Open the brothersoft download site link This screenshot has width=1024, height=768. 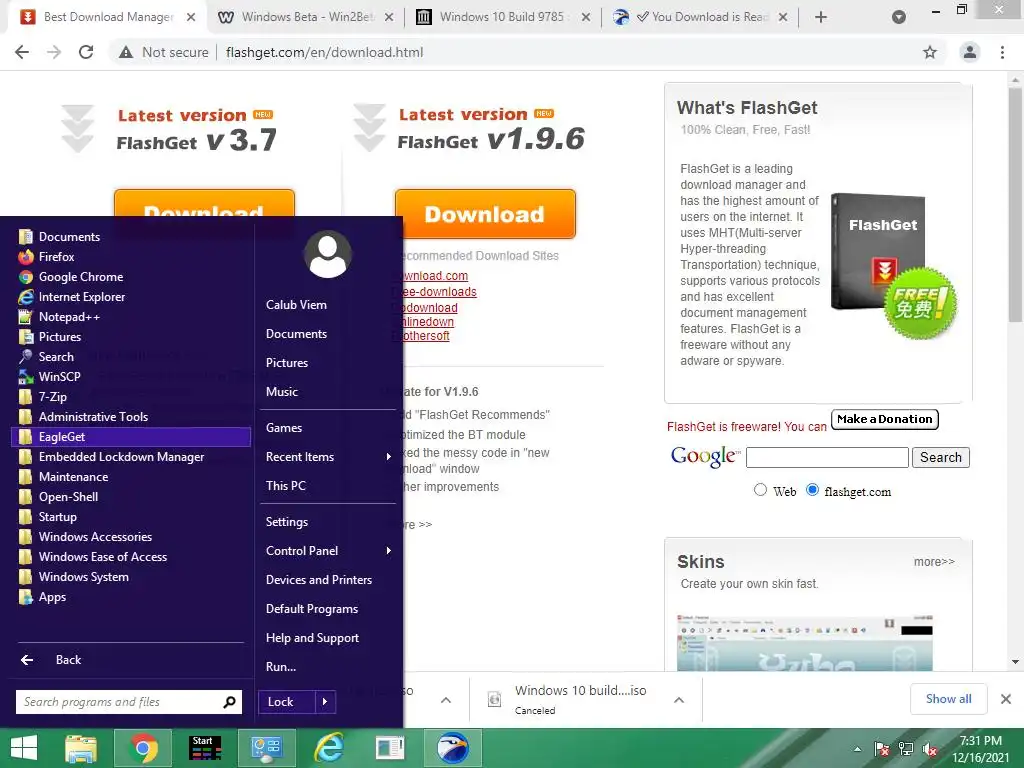pyautogui.click(x=425, y=336)
